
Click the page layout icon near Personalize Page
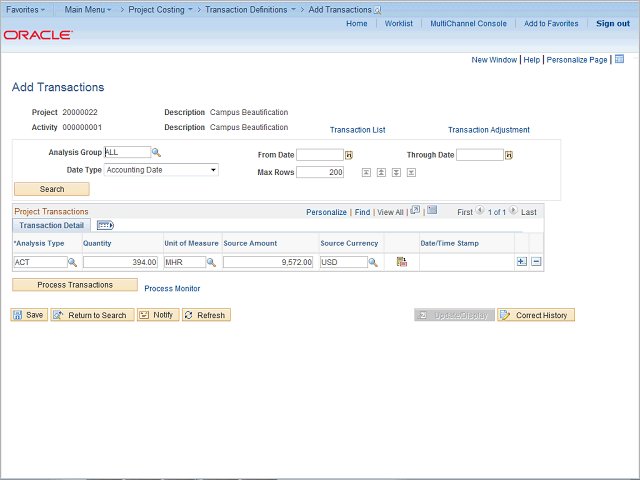(619, 59)
